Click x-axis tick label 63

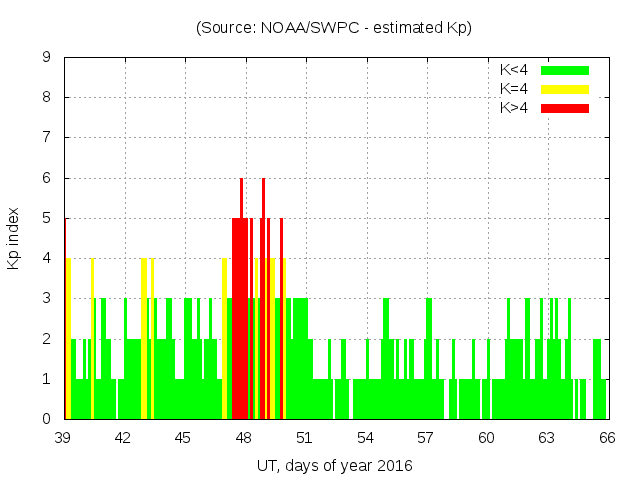(546, 438)
